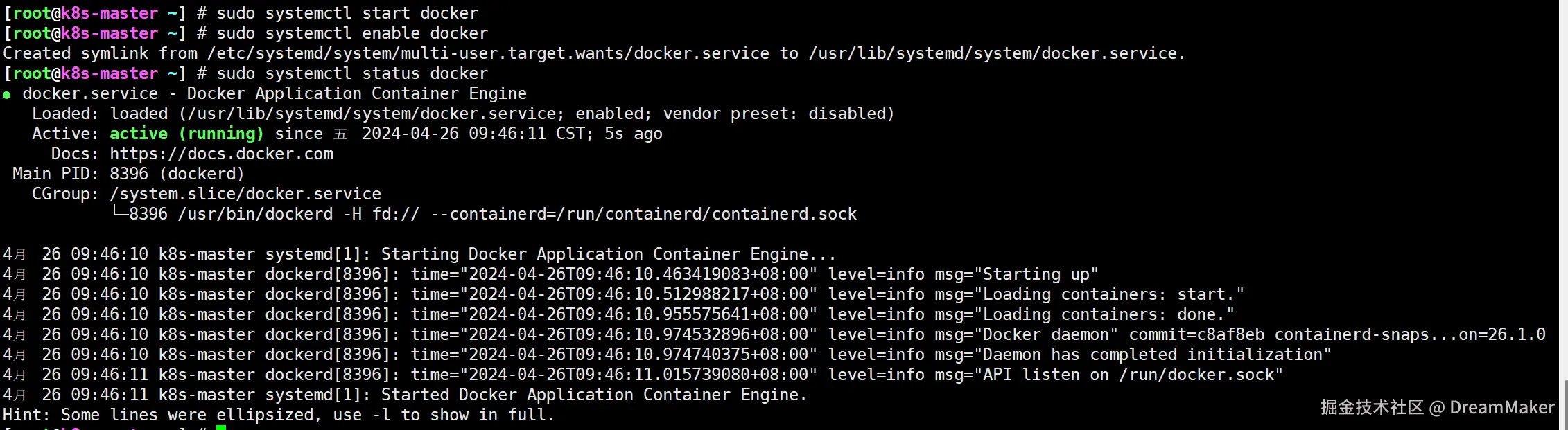This screenshot has height=430, width=1568.
Task: Click the --containerd=/run/containerd/containerd.sock argument
Action: (644, 214)
